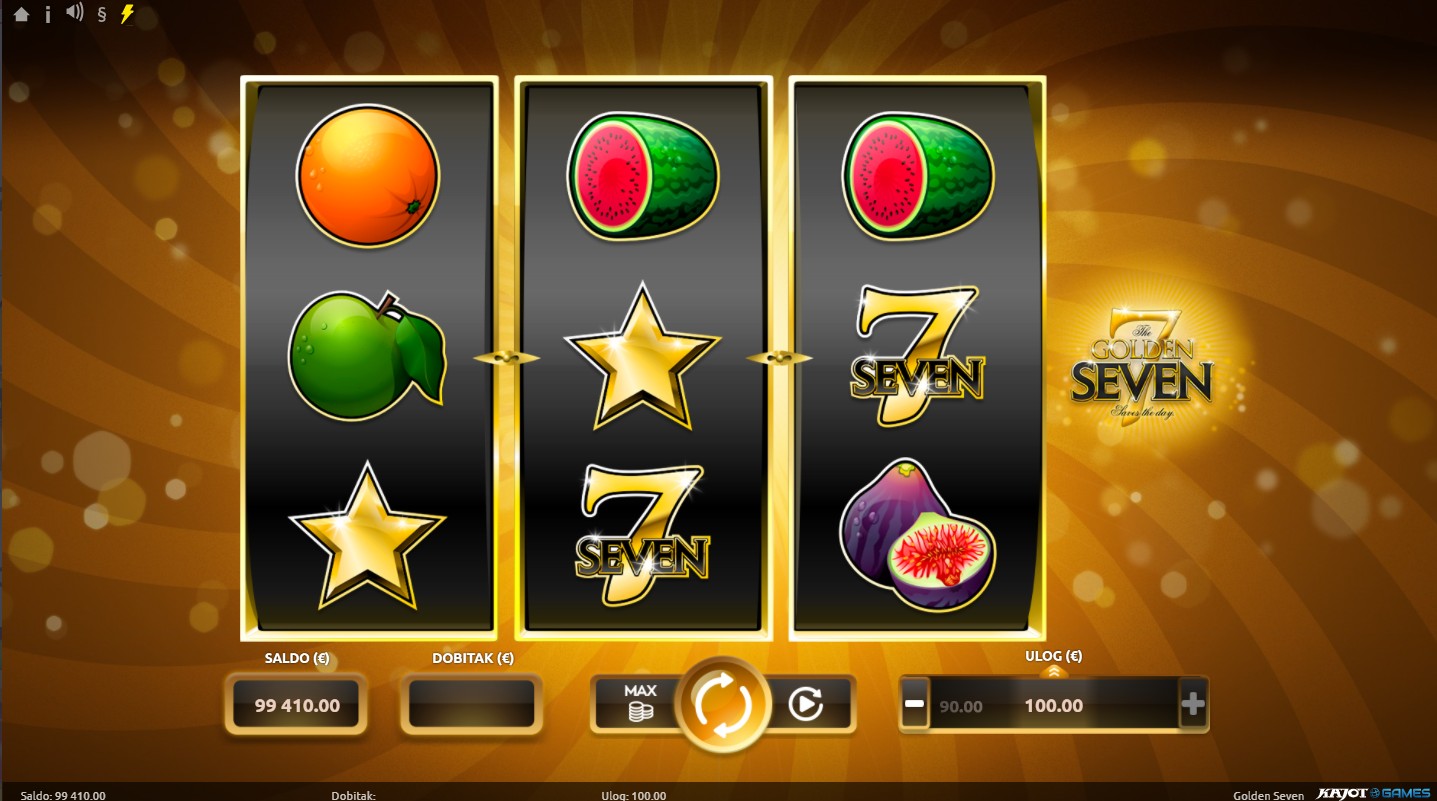Screen dimensions: 1437x801
Task: Click the fig symbol on the third reel
Action: point(917,535)
